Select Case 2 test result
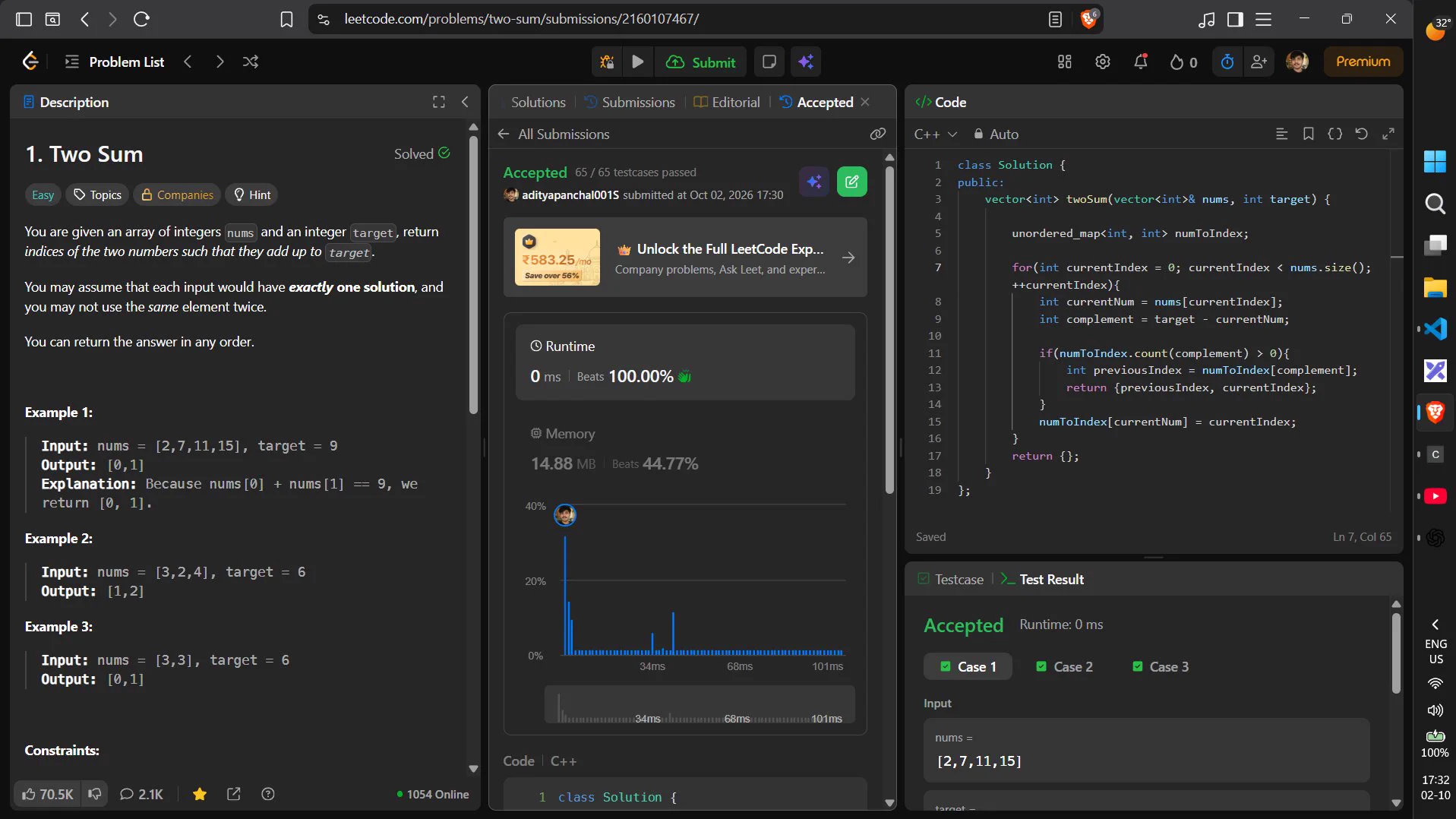This screenshot has width=1456, height=819. [x=1065, y=666]
